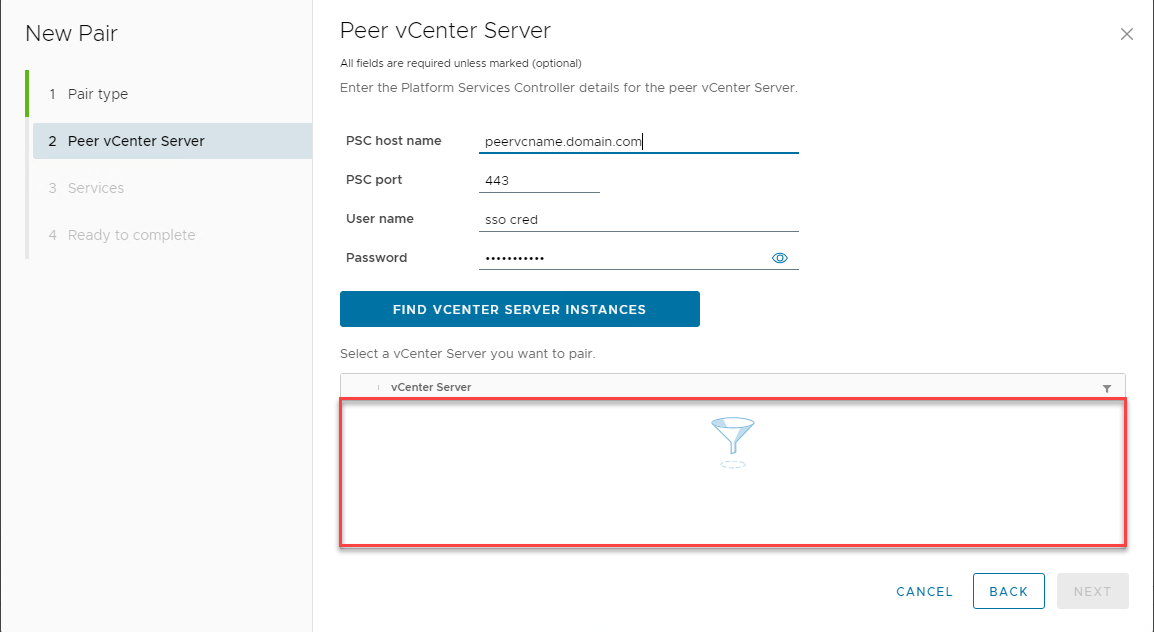Click the New Pair title
Image resolution: width=1154 pixels, height=632 pixels.
[x=71, y=33]
